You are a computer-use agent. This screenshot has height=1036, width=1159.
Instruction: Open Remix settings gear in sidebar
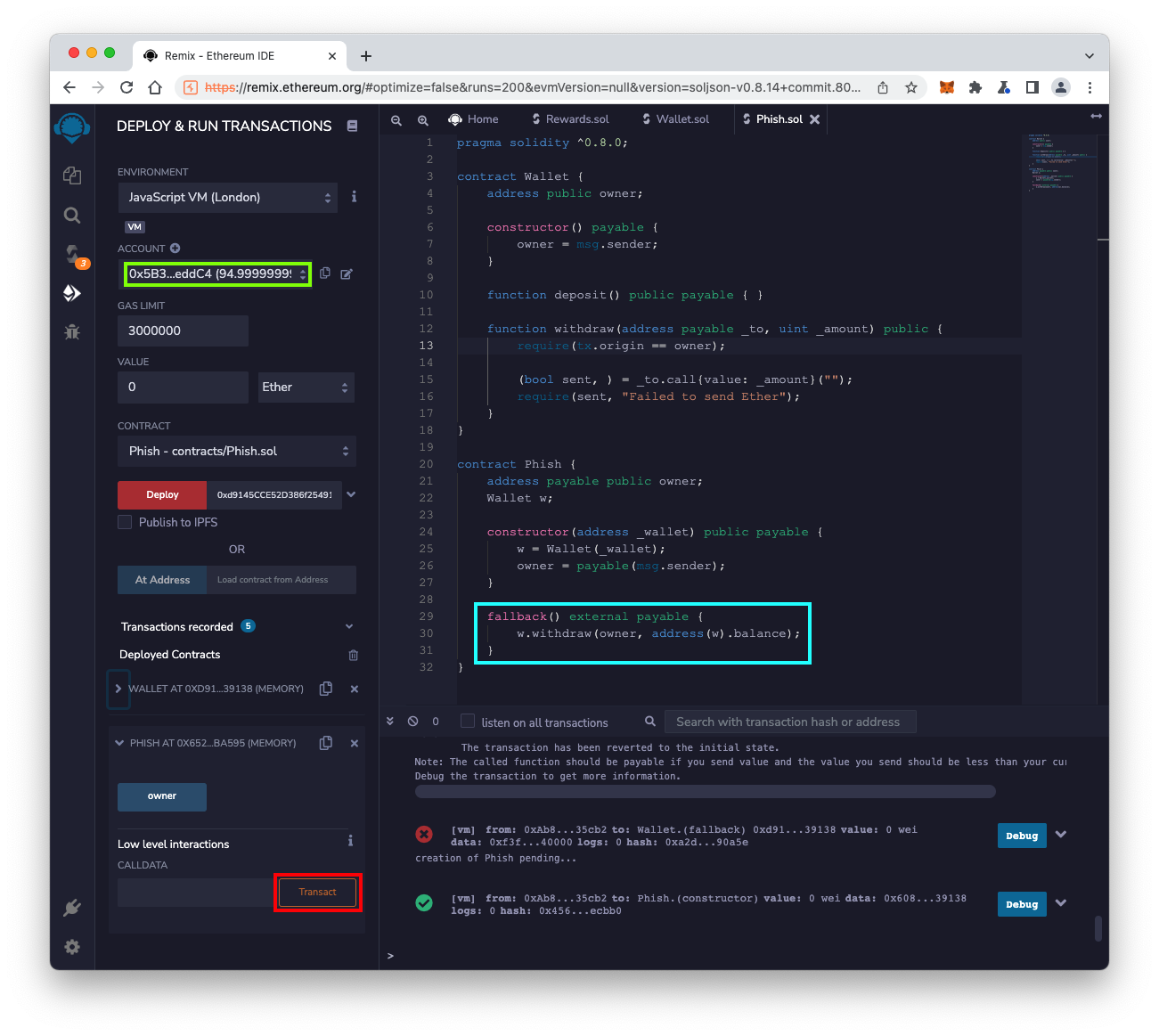pos(72,947)
